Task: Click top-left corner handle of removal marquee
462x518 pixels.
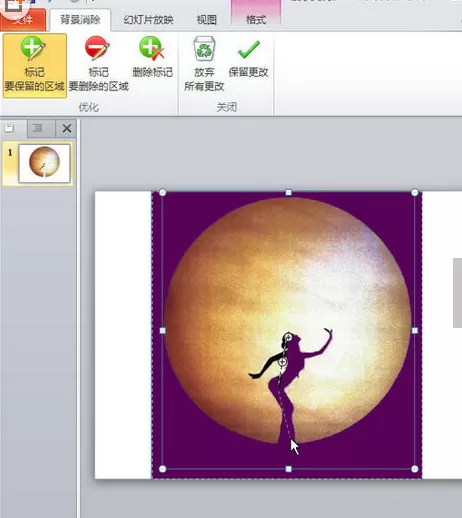Action: (x=163, y=192)
